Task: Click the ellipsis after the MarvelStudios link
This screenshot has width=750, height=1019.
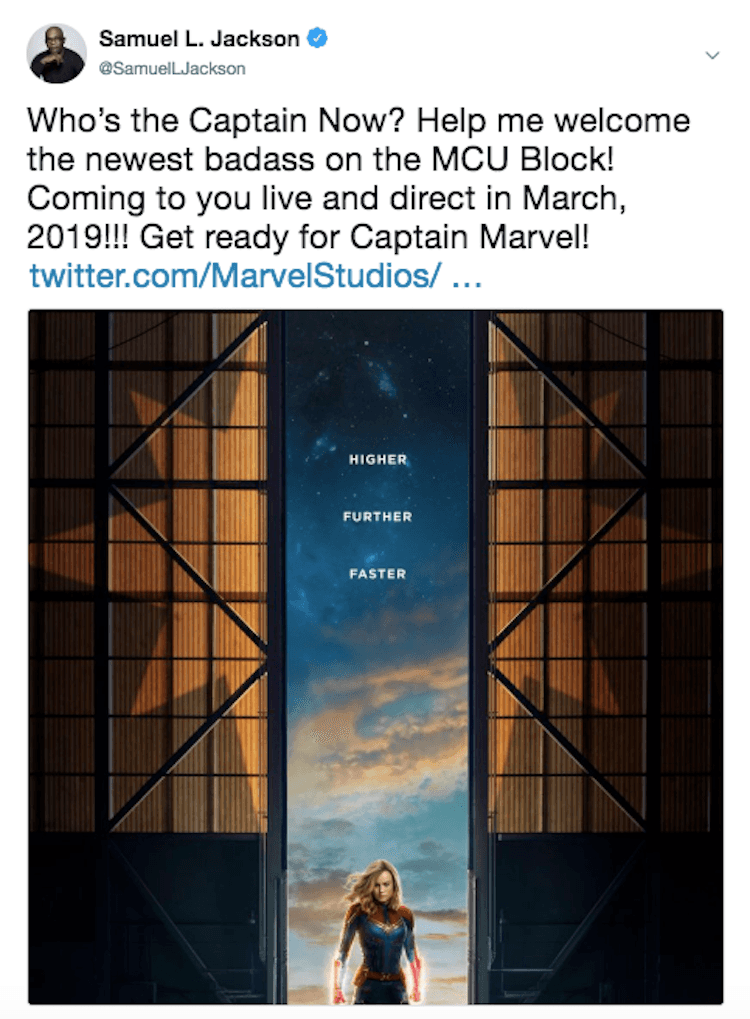Action: click(x=467, y=279)
